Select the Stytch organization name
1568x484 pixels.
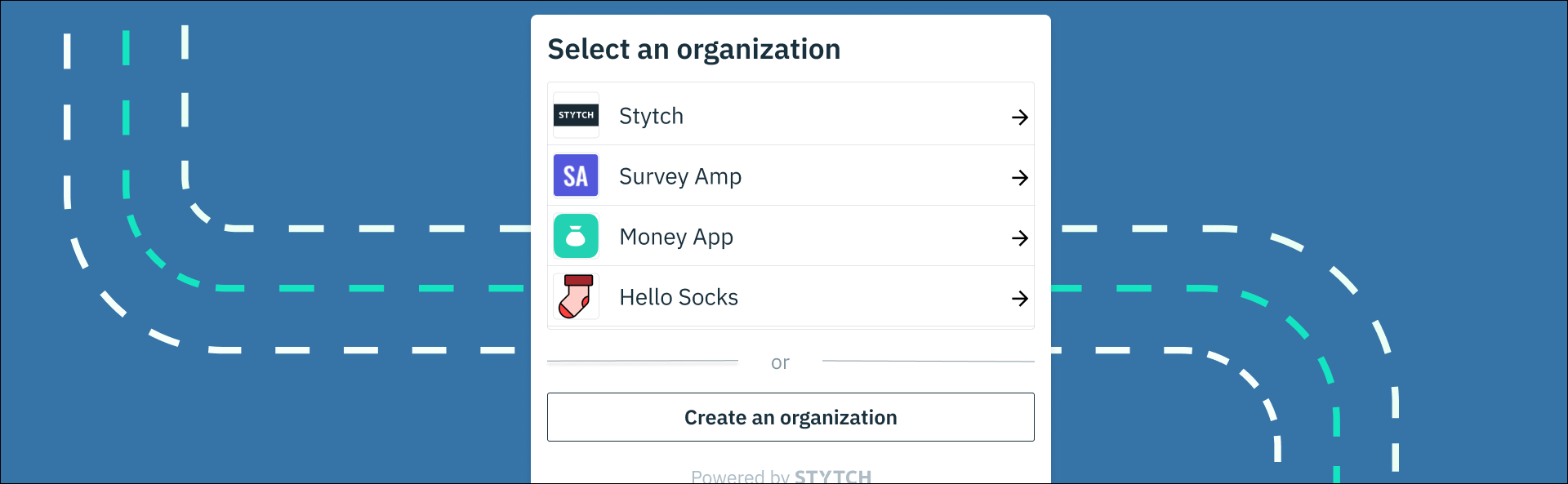pyautogui.click(x=651, y=117)
